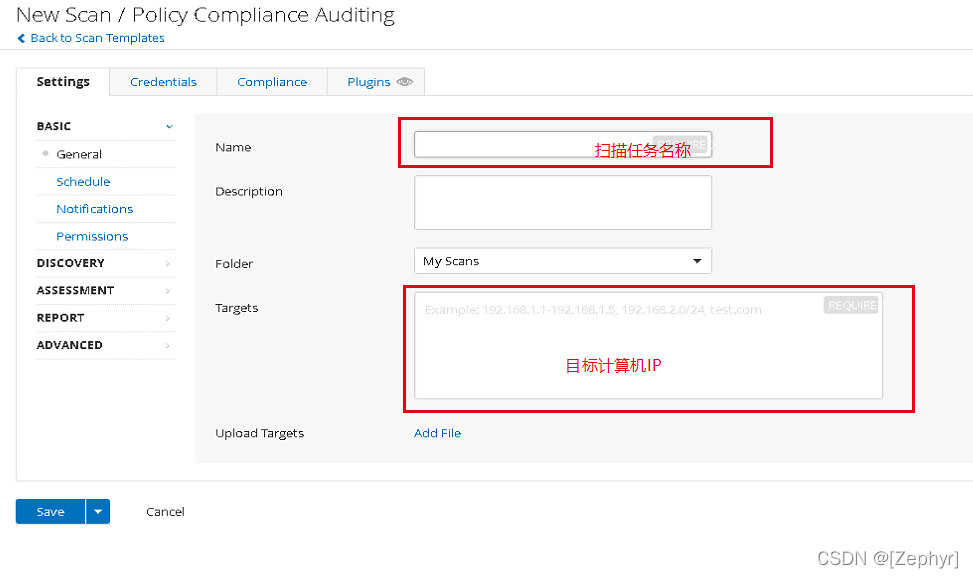Screen dimensions: 973x578
Task: Open the Folder dropdown My Scans
Action: (x=563, y=261)
